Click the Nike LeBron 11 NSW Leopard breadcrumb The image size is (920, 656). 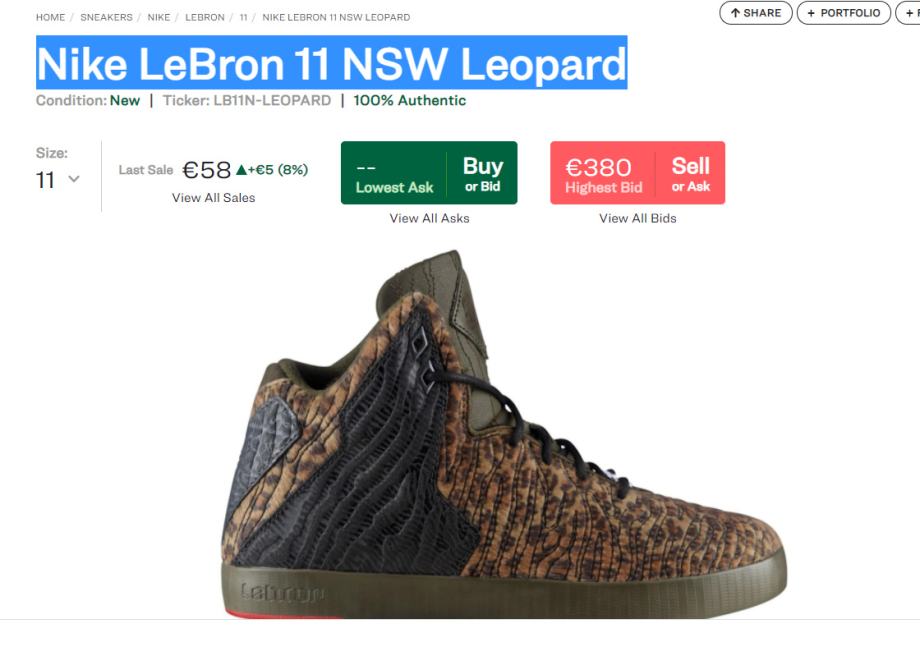pos(336,18)
